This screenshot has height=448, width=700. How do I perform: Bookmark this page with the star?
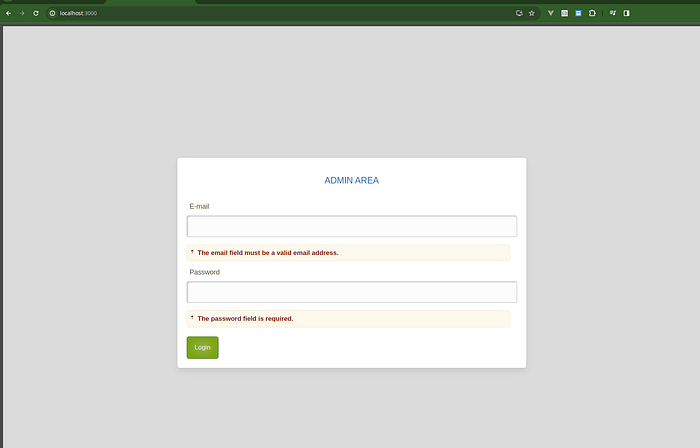532,13
